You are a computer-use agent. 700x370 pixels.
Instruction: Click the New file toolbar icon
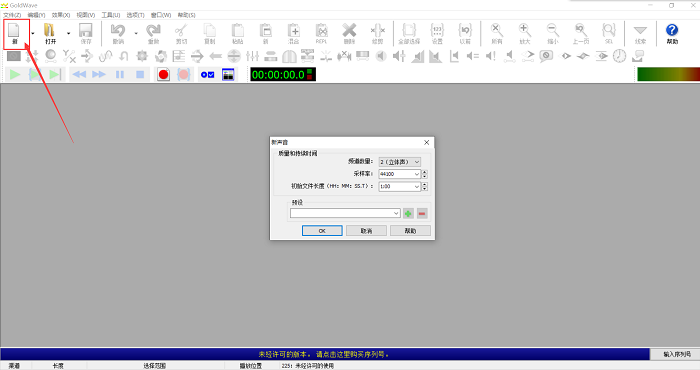14,33
